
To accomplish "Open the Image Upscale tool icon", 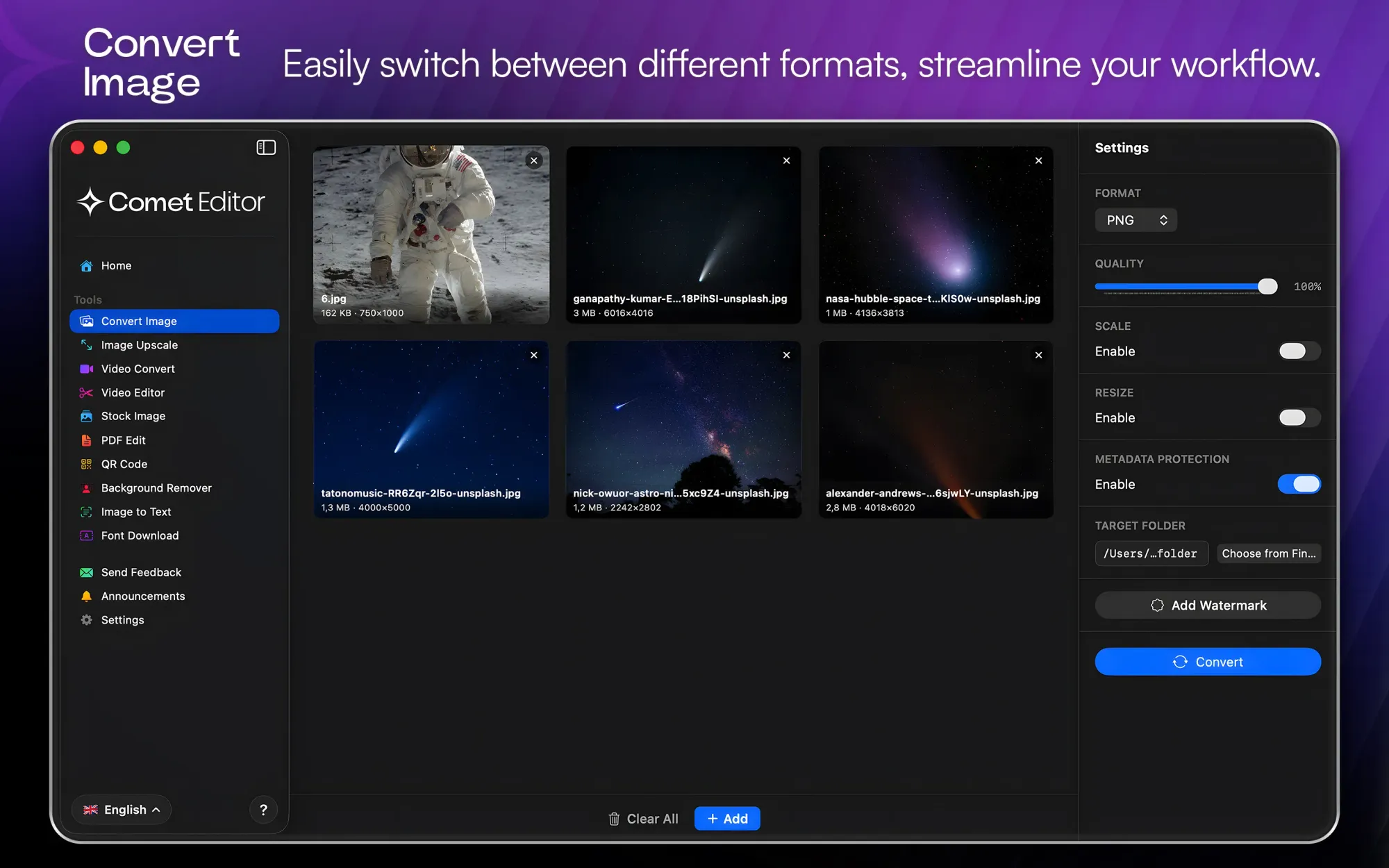I will [86, 345].
